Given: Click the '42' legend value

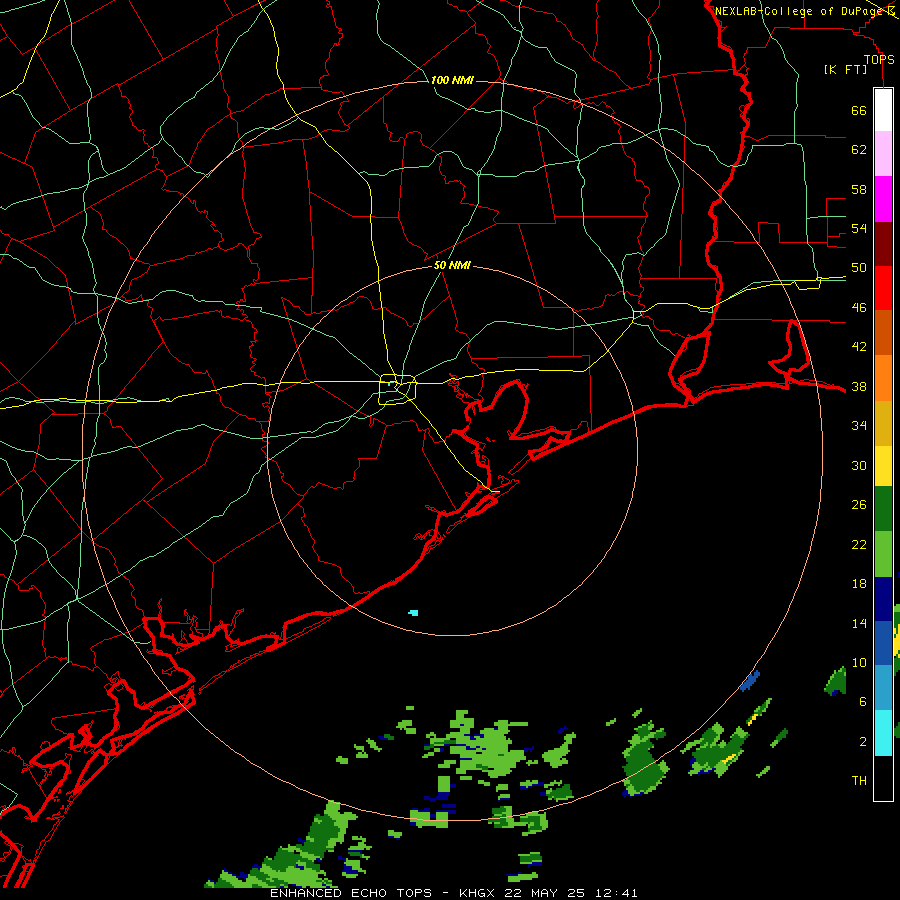Looking at the screenshot, I should (x=859, y=347).
